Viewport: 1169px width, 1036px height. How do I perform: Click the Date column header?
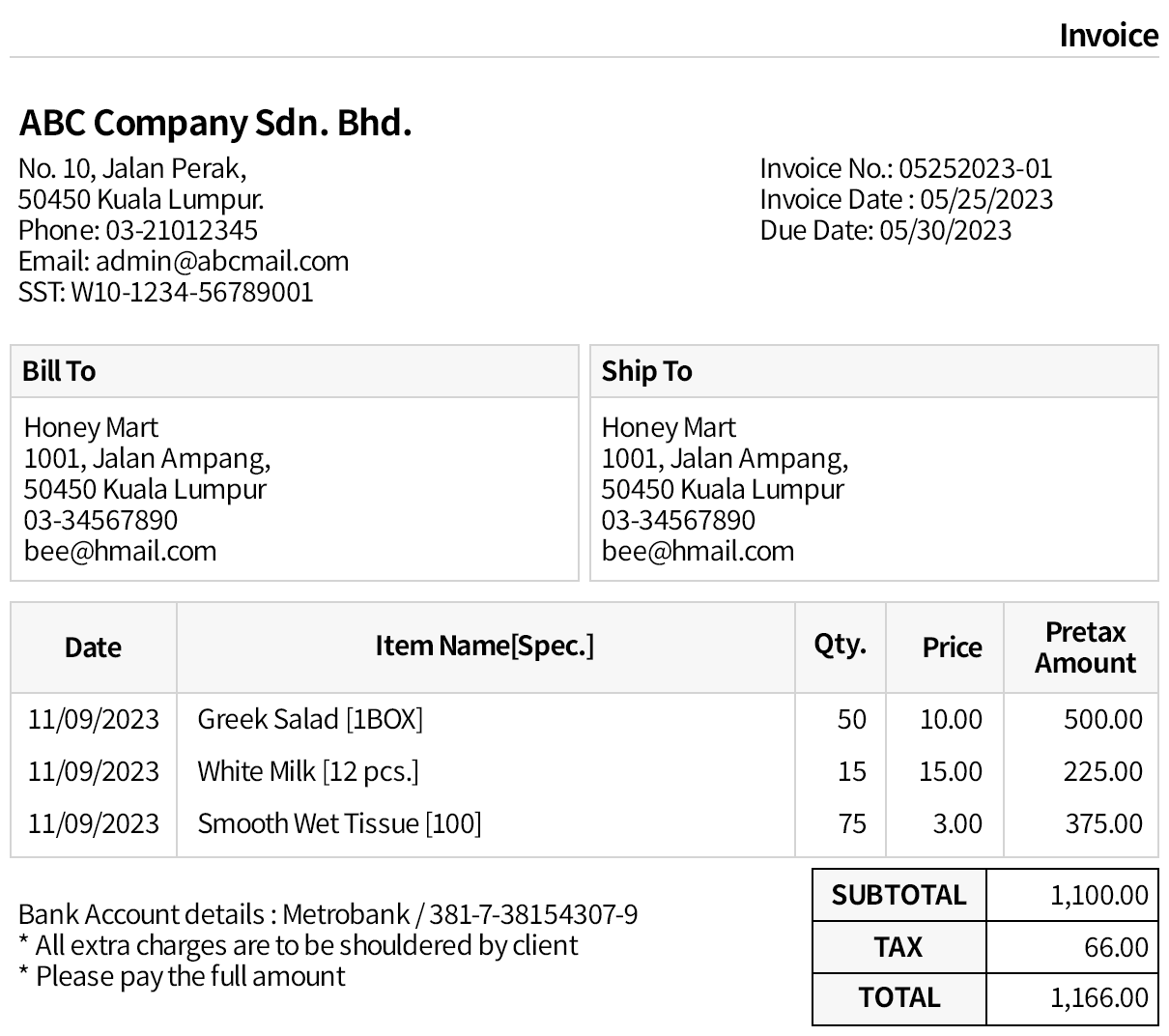93,647
